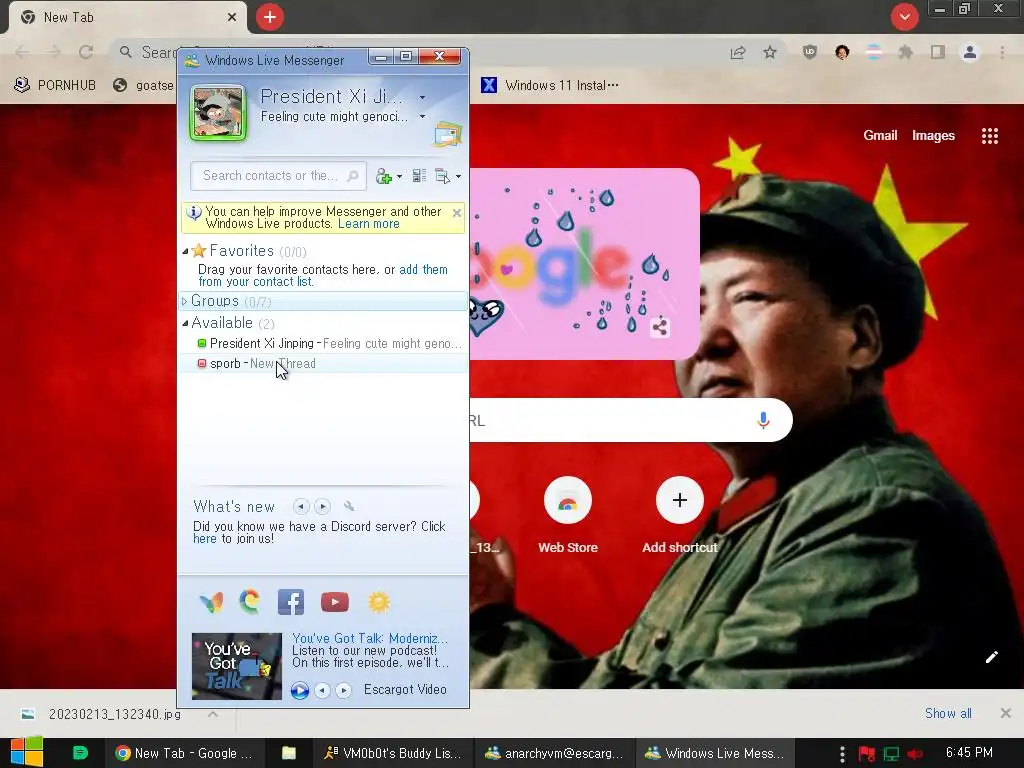Open the Facebook icon in Messenger footer
The height and width of the screenshot is (768, 1024).
(291, 602)
